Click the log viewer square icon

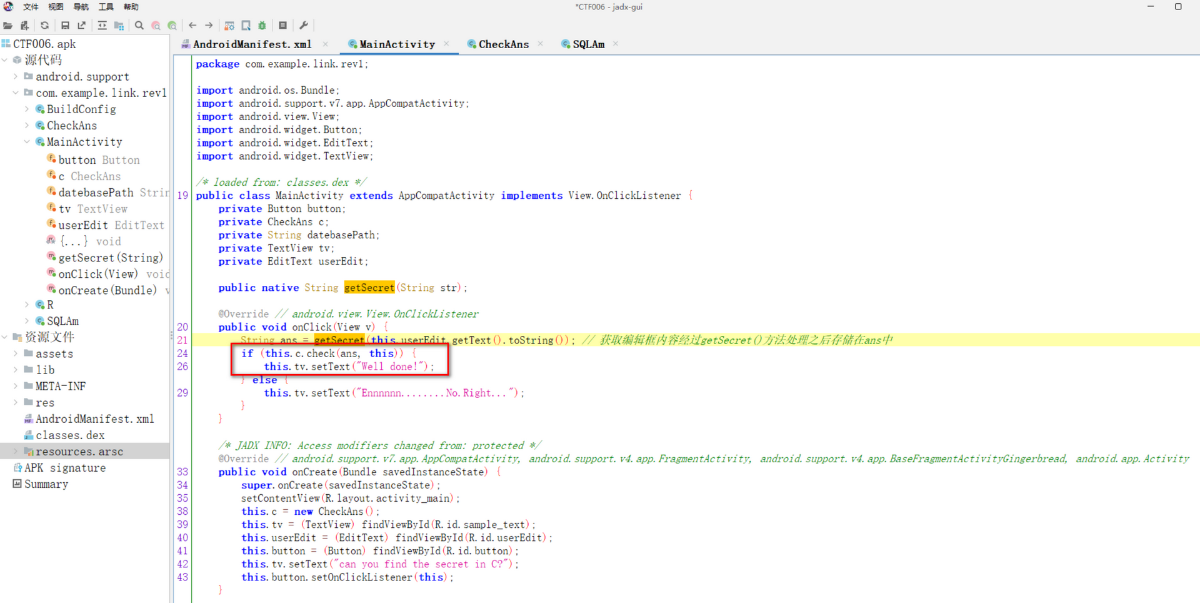click(283, 25)
